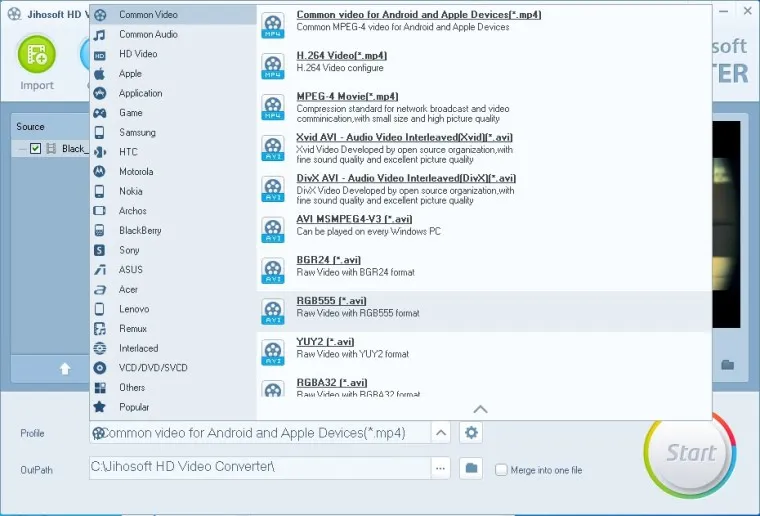This screenshot has width=760, height=516.
Task: Click the OutPath text field
Action: click(x=260, y=467)
